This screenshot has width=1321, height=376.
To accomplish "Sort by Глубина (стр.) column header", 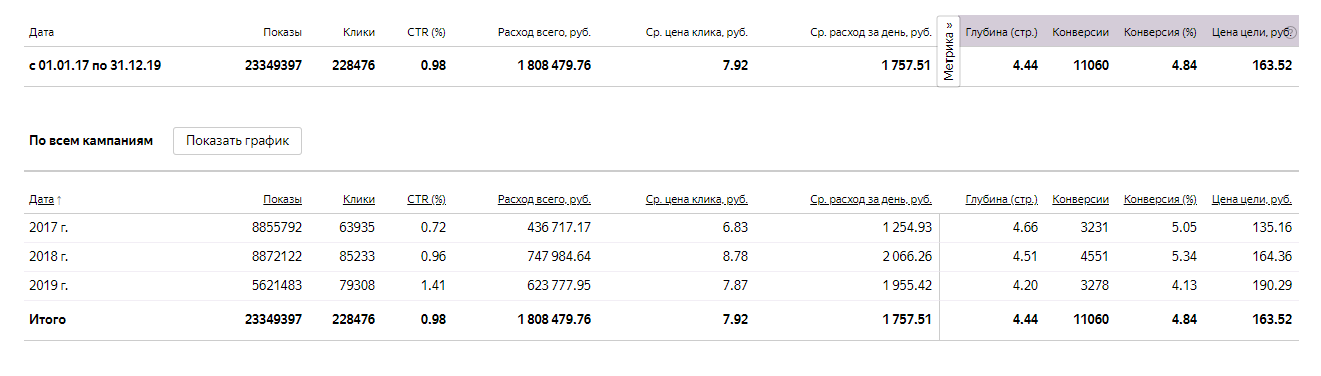I will [1002, 199].
